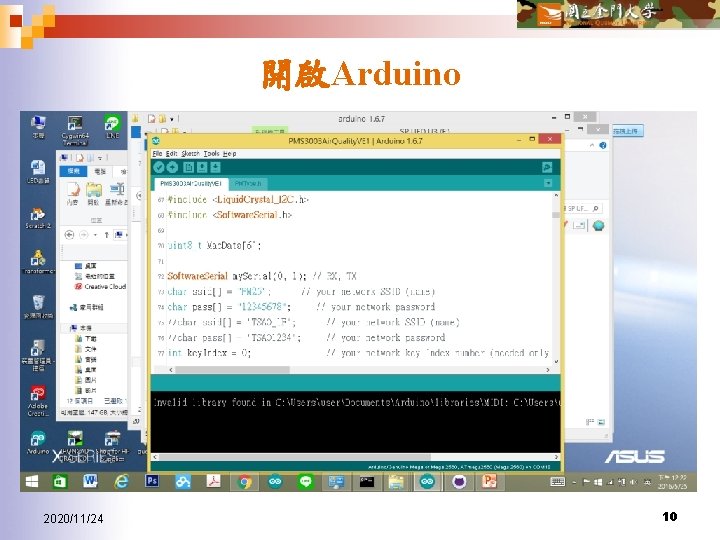
Task: Click the New sketch icon in Arduino toolbar
Action: coord(188,168)
